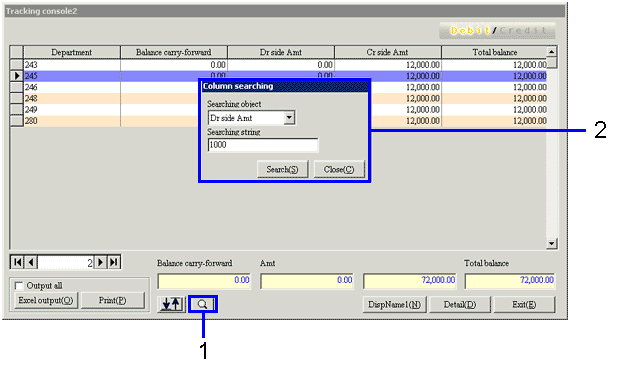Click the Amt total field showing 0.00
Screen dimensions: 617x368
coord(307,281)
